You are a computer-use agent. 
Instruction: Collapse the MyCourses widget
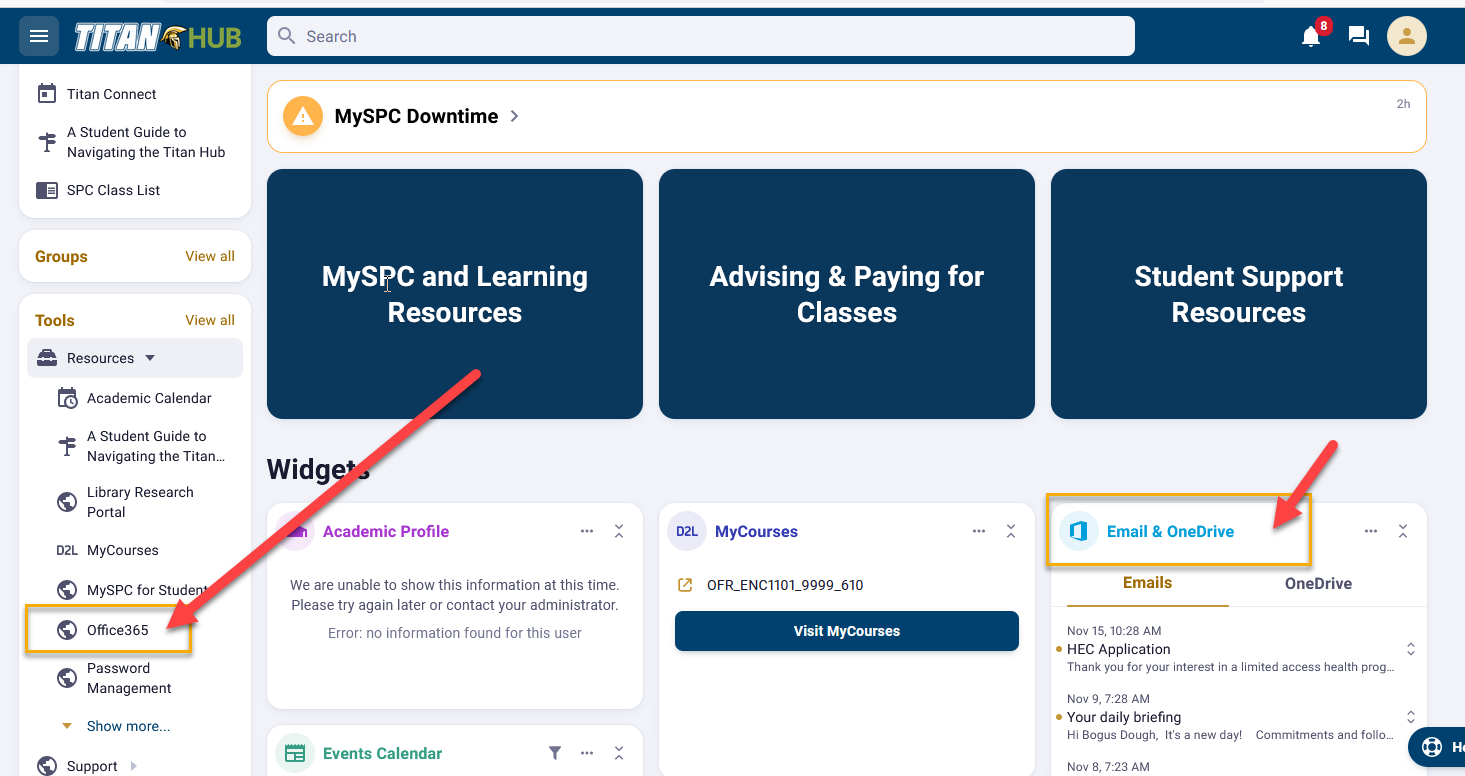(1010, 531)
